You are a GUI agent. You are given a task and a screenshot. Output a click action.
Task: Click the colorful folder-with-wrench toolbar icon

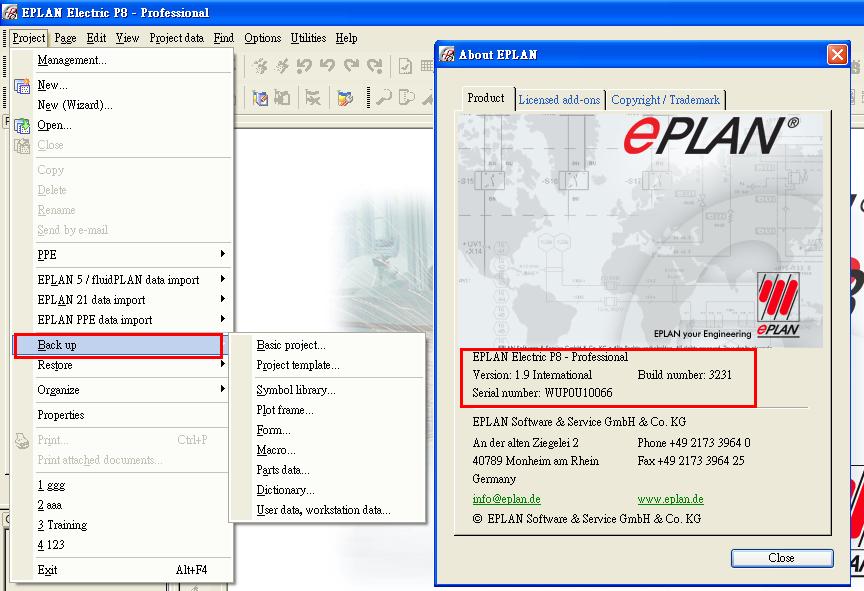pos(345,98)
